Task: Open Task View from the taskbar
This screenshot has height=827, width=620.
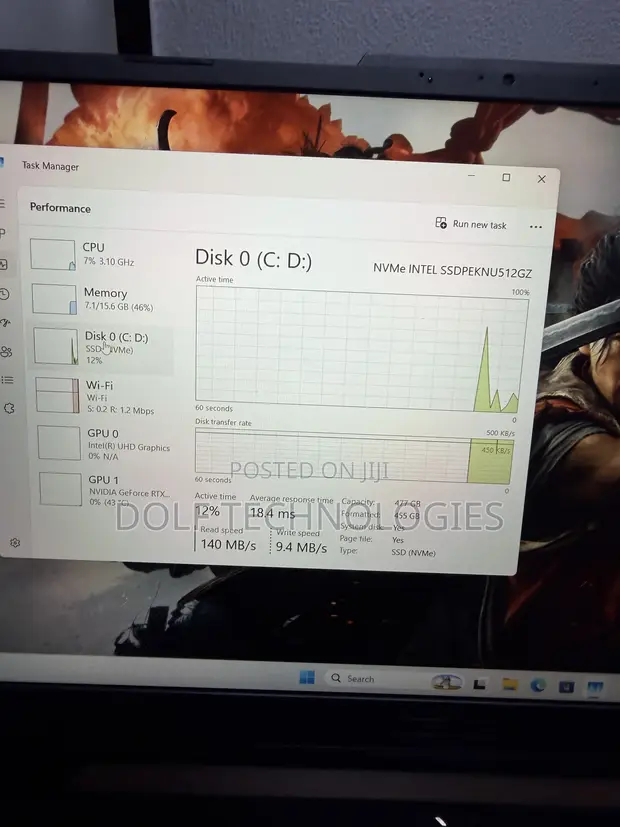Action: coord(479,685)
